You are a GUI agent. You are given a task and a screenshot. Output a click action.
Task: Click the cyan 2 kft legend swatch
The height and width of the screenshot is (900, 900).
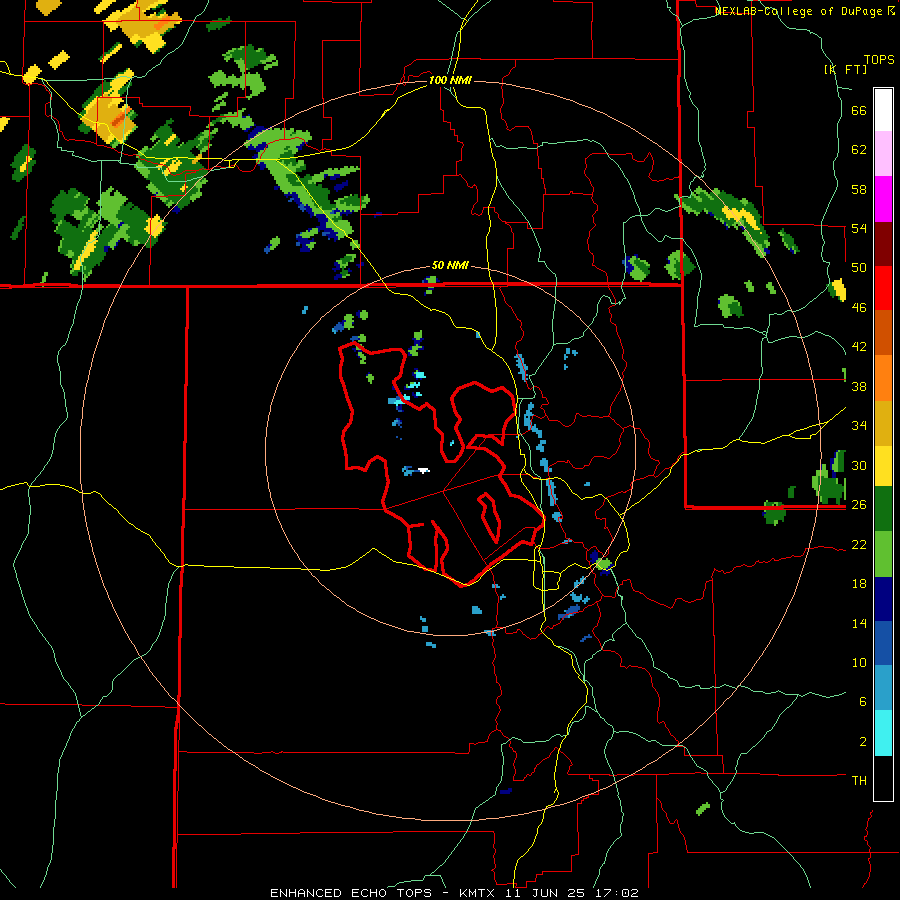tap(883, 733)
